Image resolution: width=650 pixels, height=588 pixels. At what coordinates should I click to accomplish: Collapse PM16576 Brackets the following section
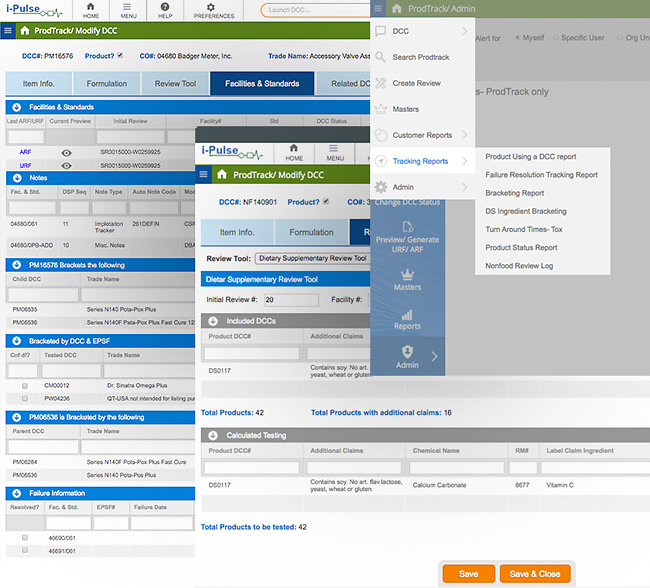coord(17,265)
